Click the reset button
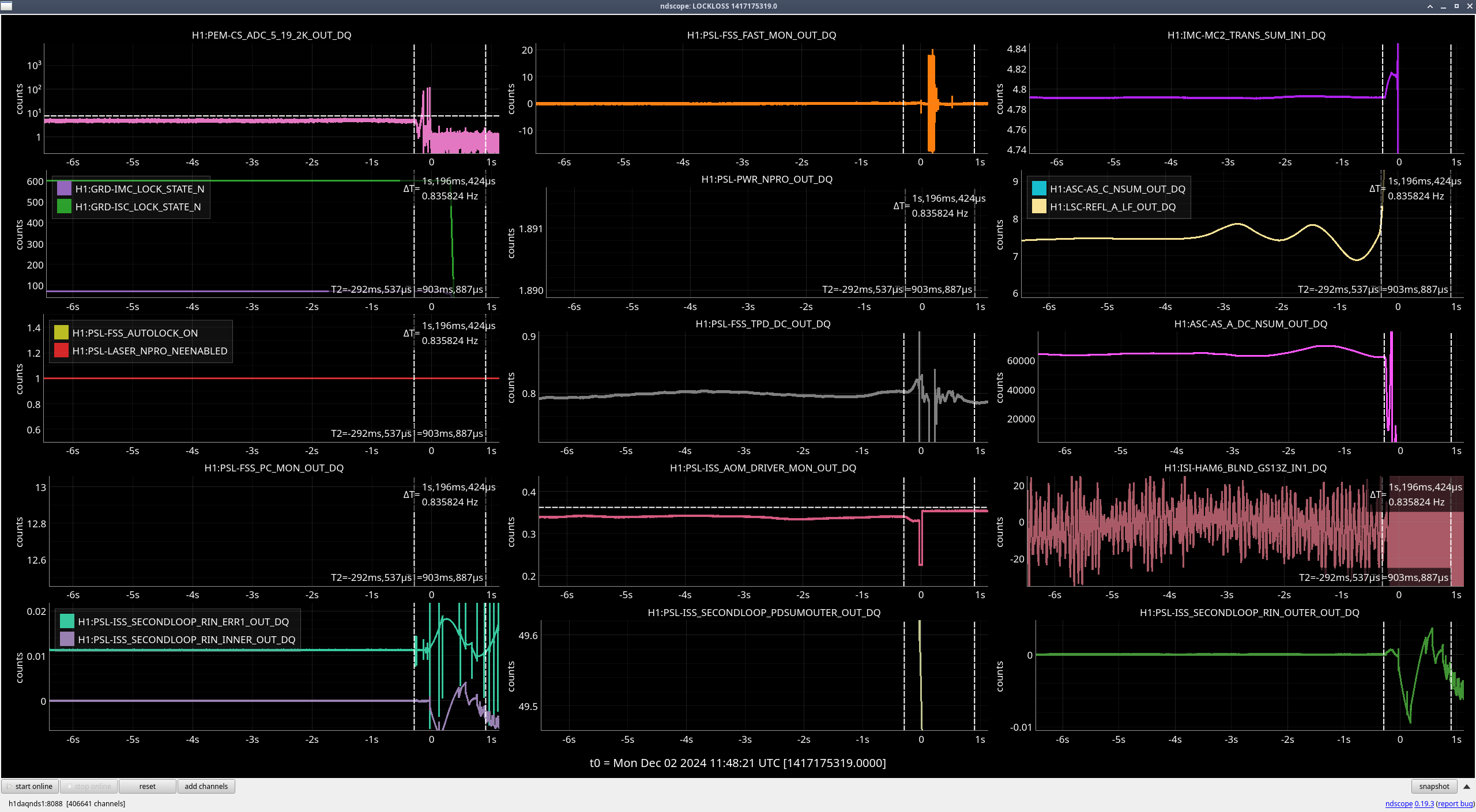The image size is (1476, 812). click(x=148, y=786)
